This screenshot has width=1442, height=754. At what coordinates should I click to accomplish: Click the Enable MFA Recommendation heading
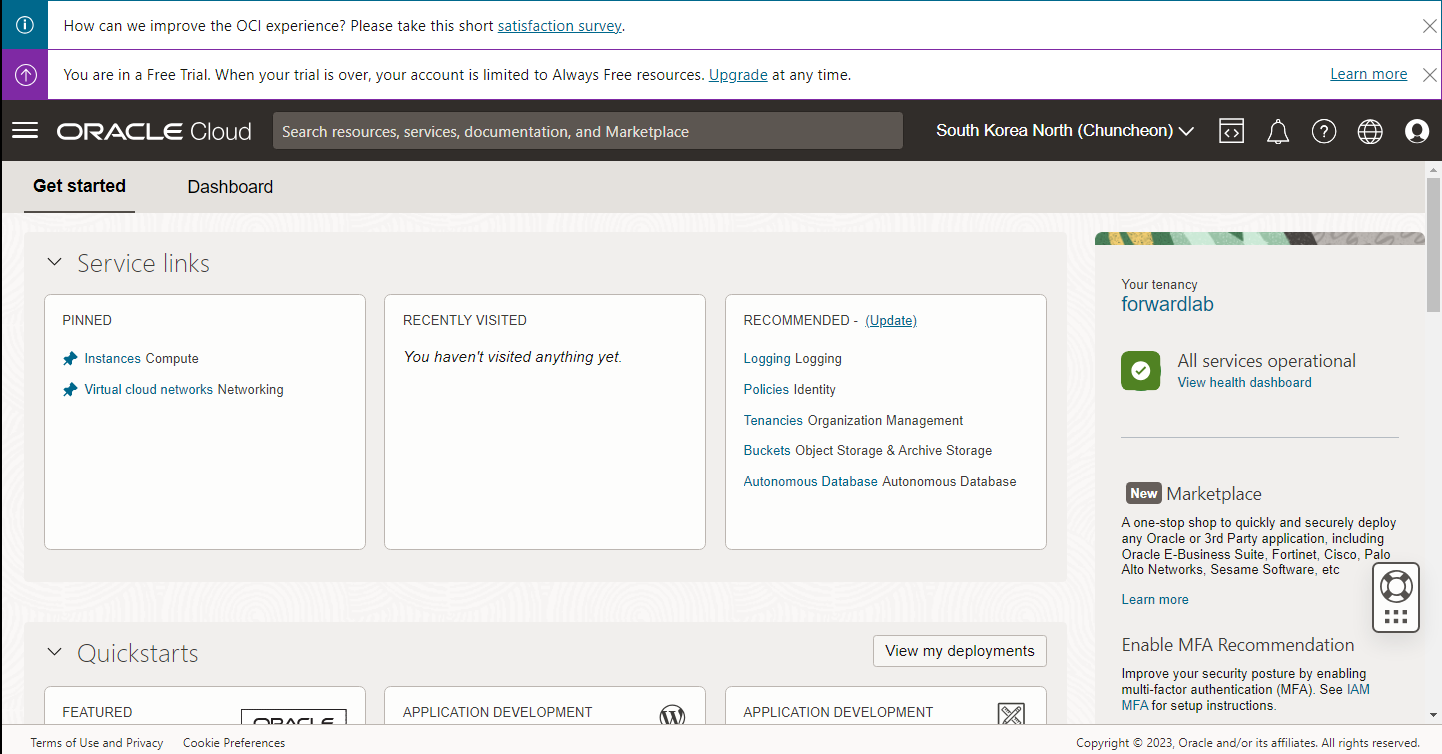[x=1238, y=645]
